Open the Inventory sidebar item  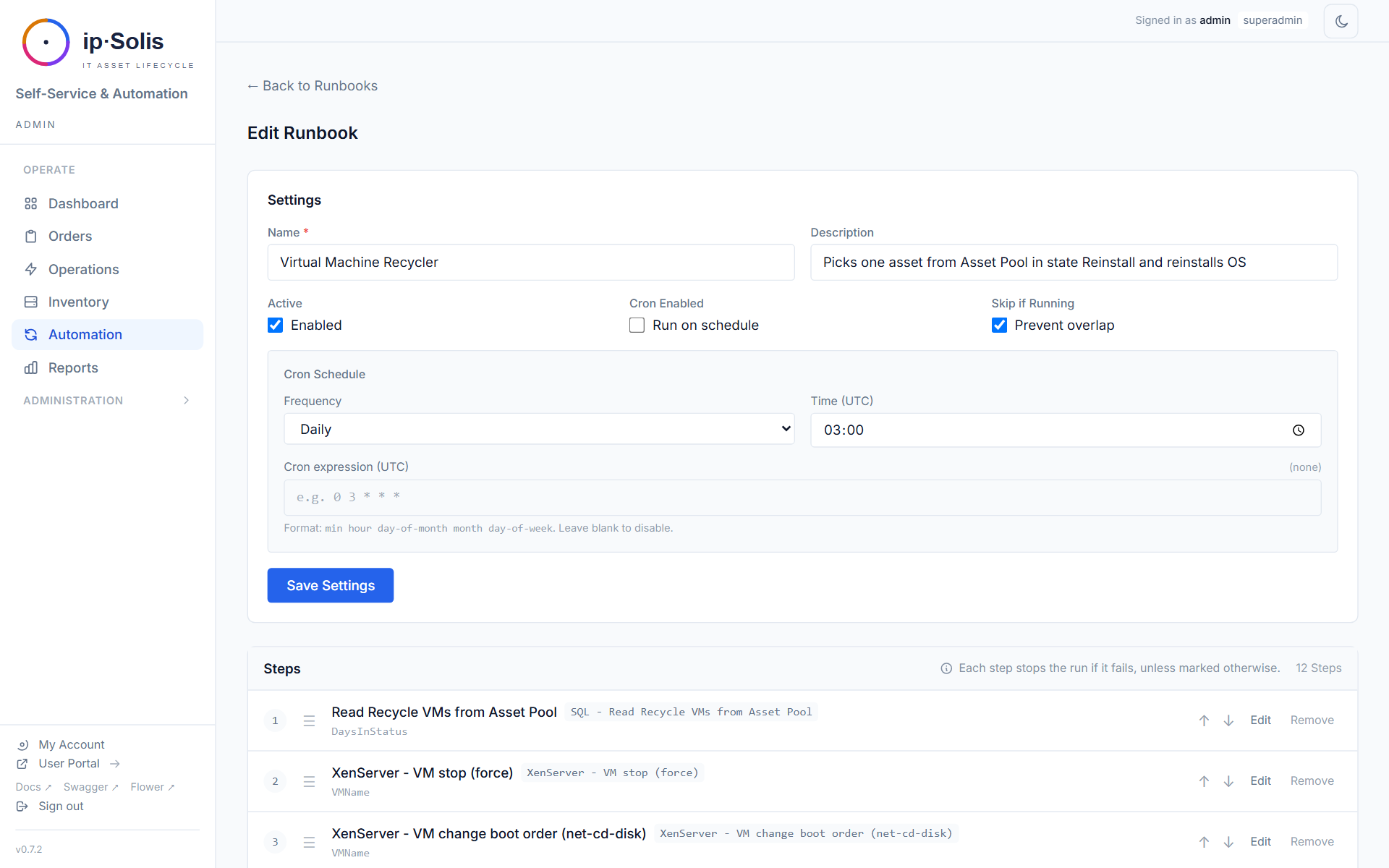(107, 302)
